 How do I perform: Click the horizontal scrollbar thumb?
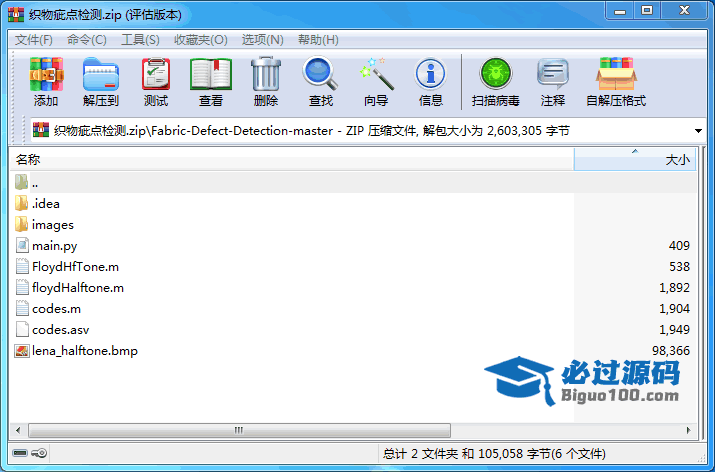pyautogui.click(x=239, y=430)
